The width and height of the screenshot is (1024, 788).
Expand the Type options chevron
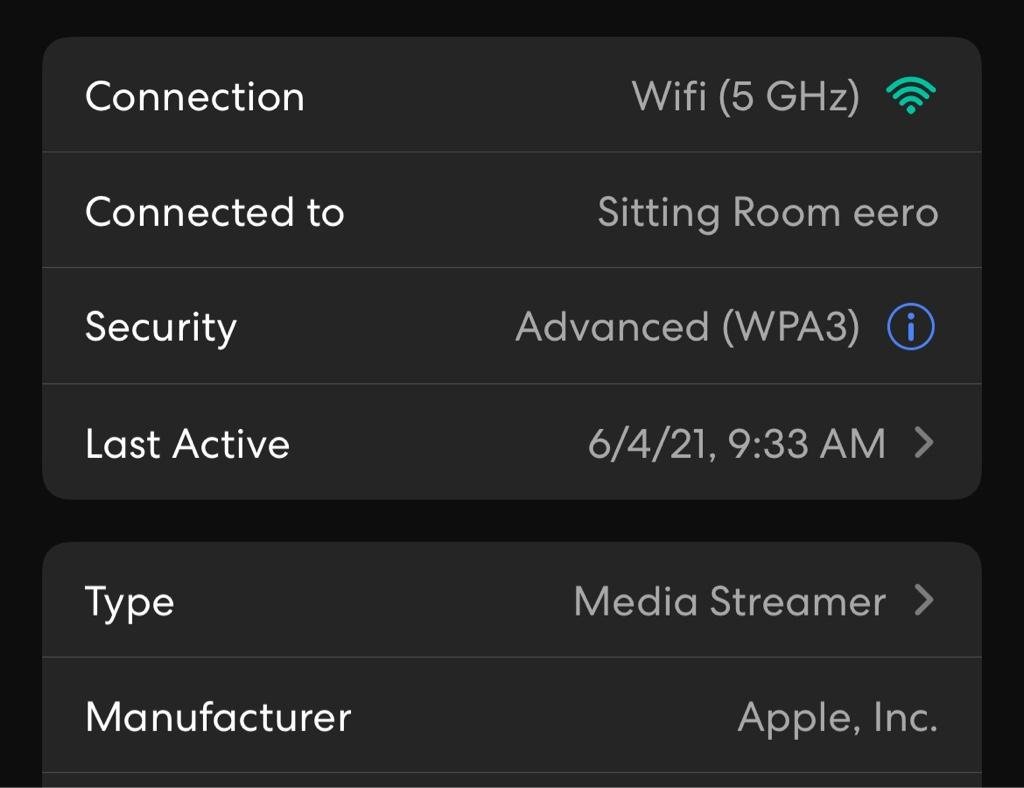tap(925, 600)
